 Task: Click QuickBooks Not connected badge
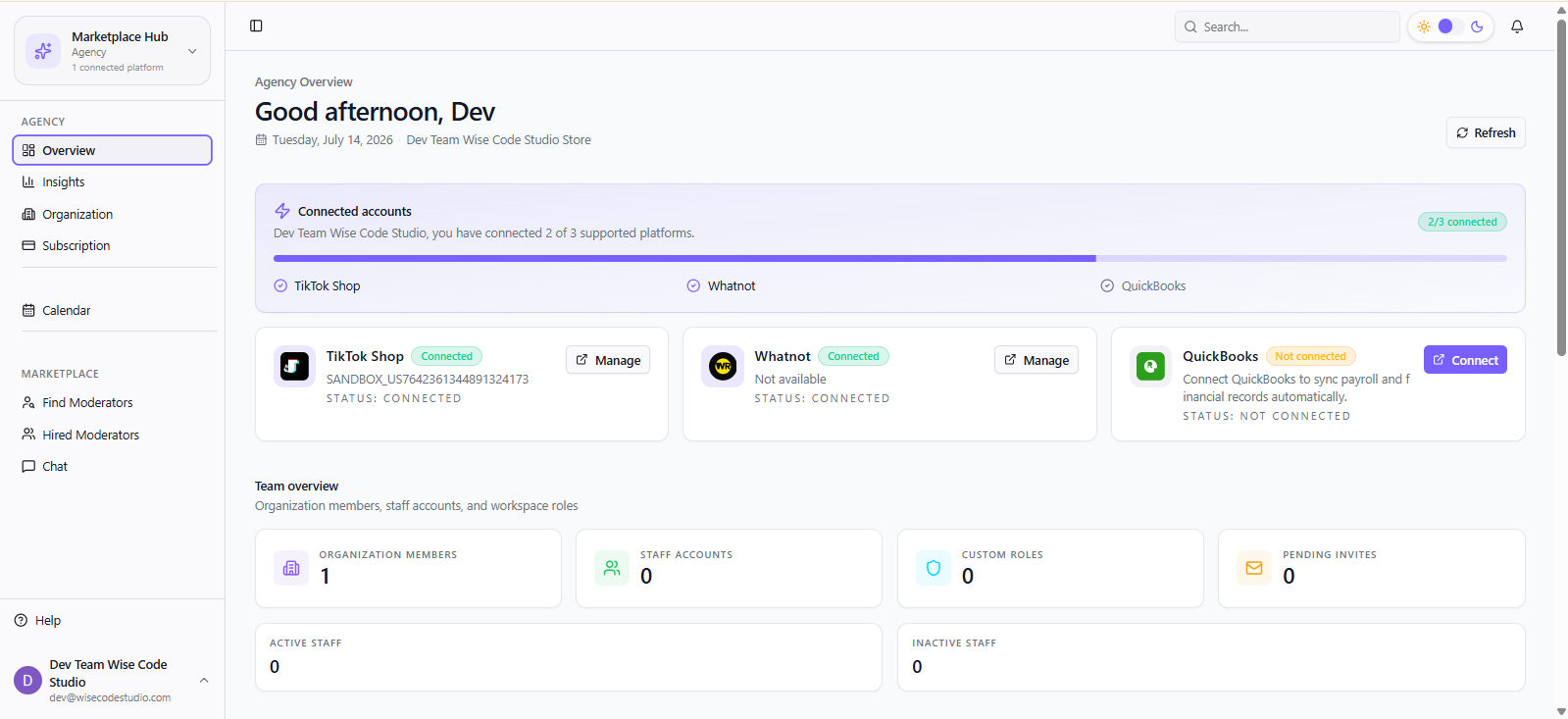[x=1310, y=356]
